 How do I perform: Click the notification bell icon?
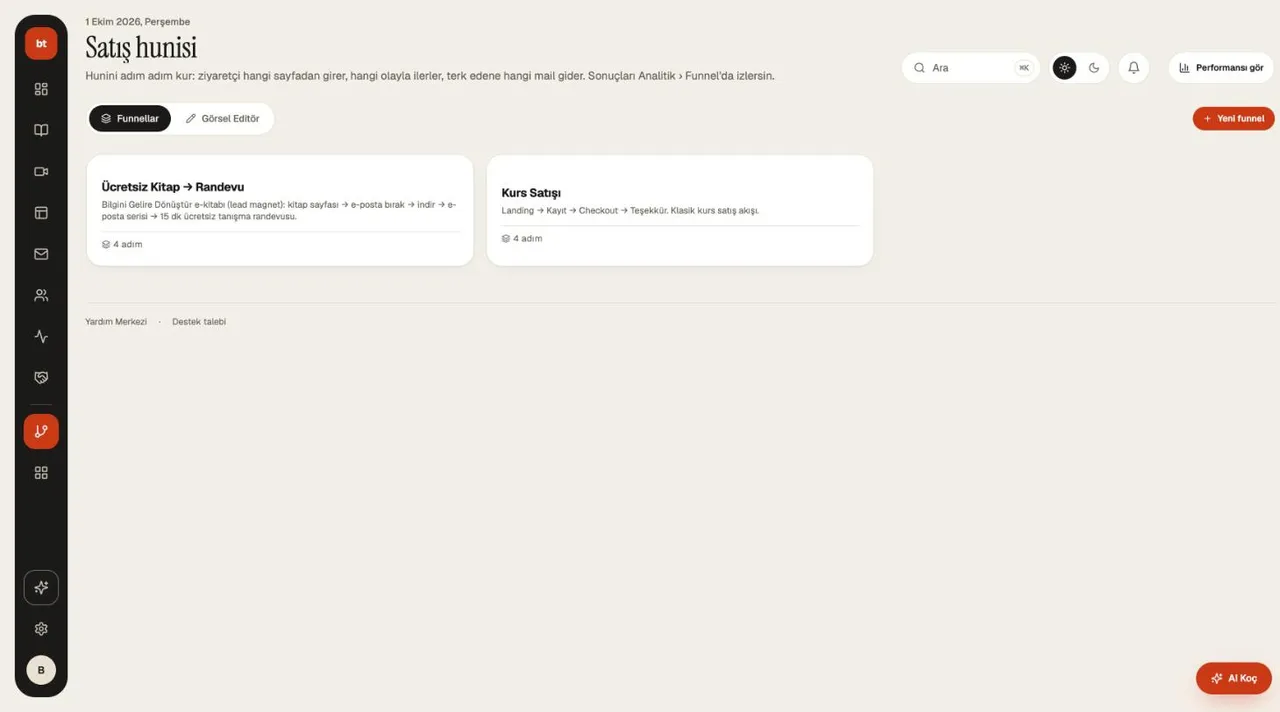pyautogui.click(x=1133, y=68)
